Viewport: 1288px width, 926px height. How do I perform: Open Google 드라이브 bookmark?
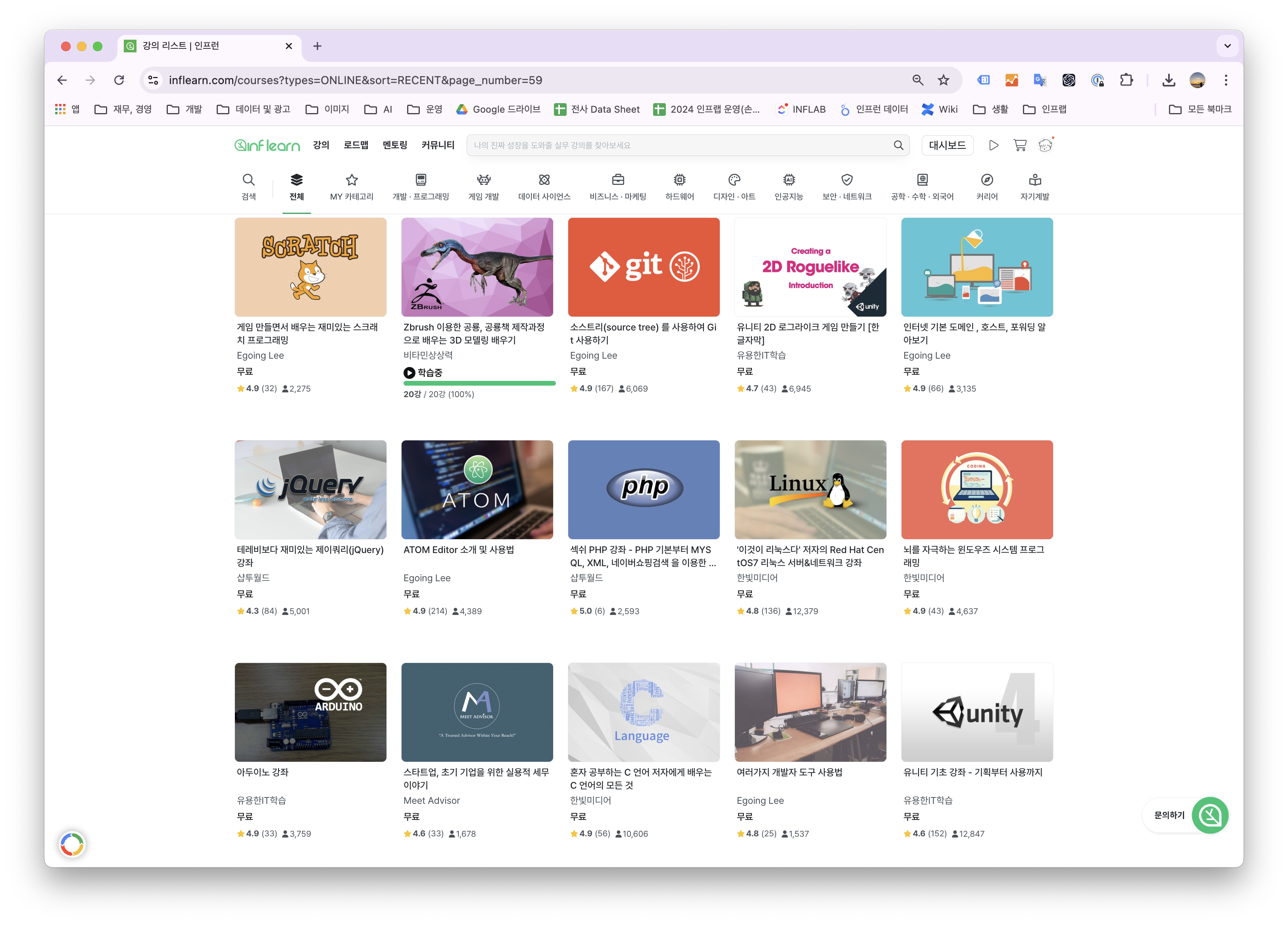pyautogui.click(x=498, y=109)
